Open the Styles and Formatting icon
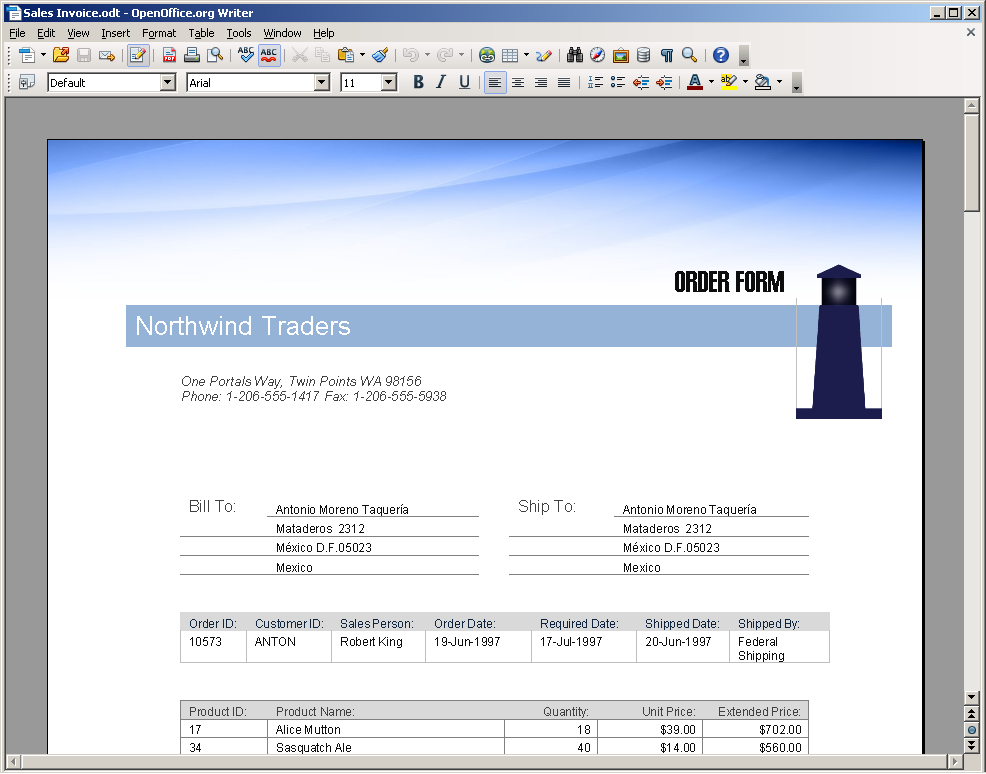The width and height of the screenshot is (986, 774). [x=26, y=83]
